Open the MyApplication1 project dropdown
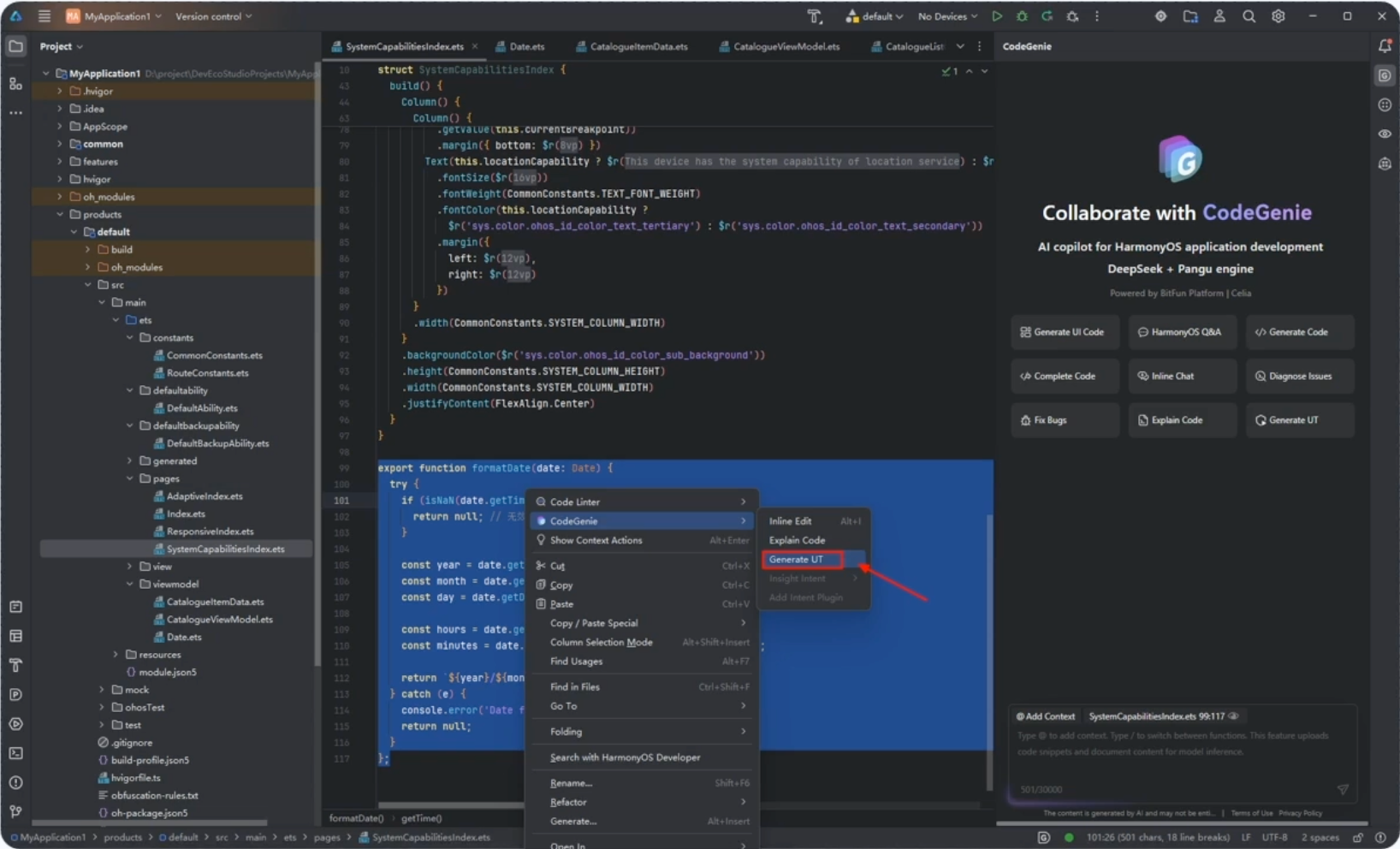The image size is (1400, 849). pyautogui.click(x=114, y=16)
